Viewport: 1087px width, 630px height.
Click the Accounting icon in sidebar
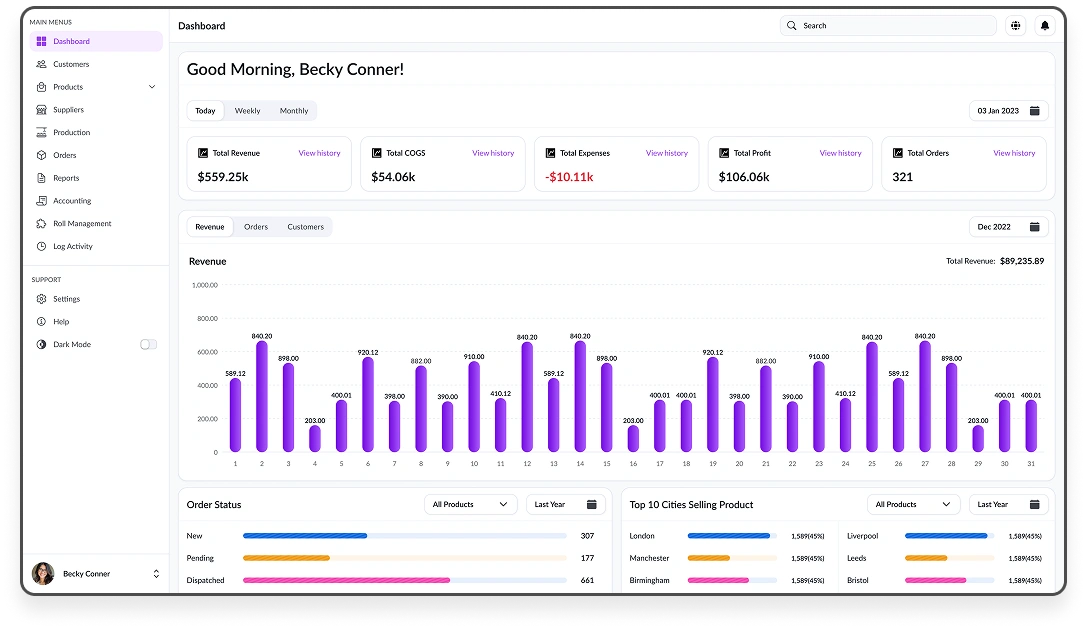point(42,201)
